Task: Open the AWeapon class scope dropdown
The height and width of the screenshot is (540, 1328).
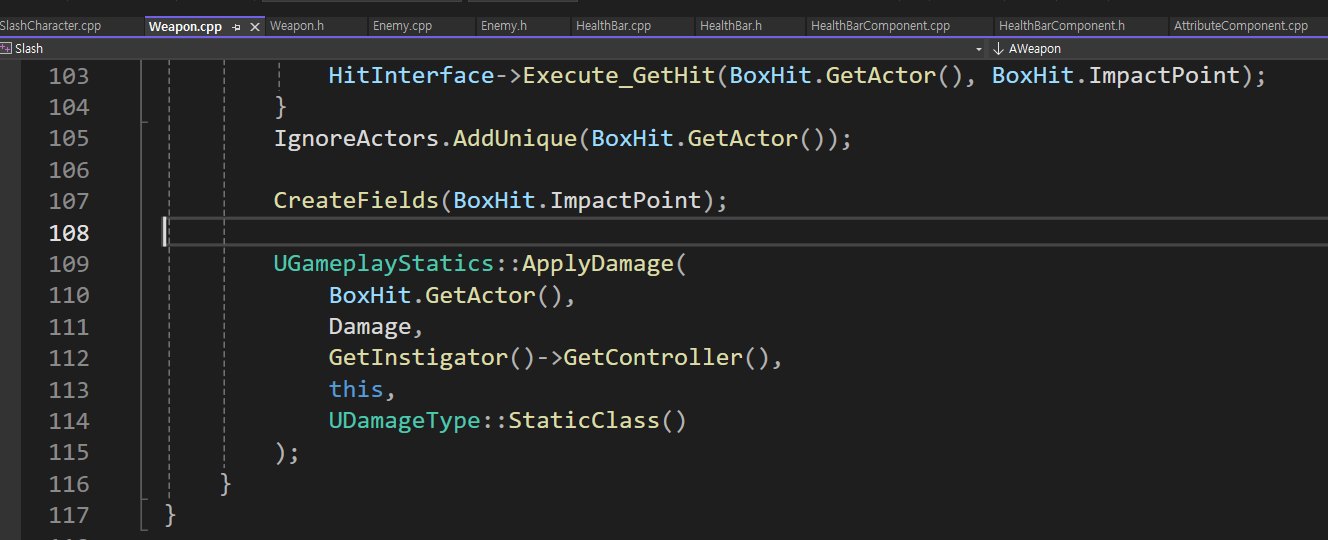Action: [1158, 48]
